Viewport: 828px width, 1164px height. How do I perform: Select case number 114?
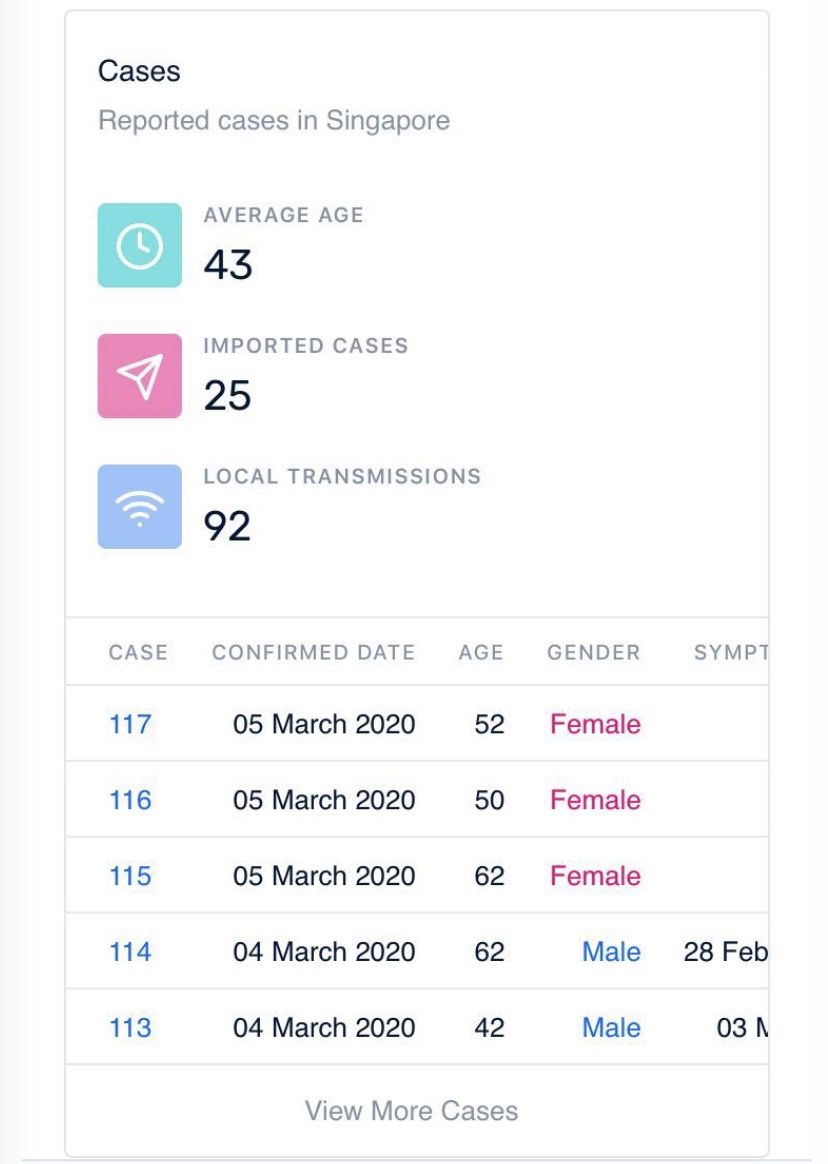tap(130, 952)
